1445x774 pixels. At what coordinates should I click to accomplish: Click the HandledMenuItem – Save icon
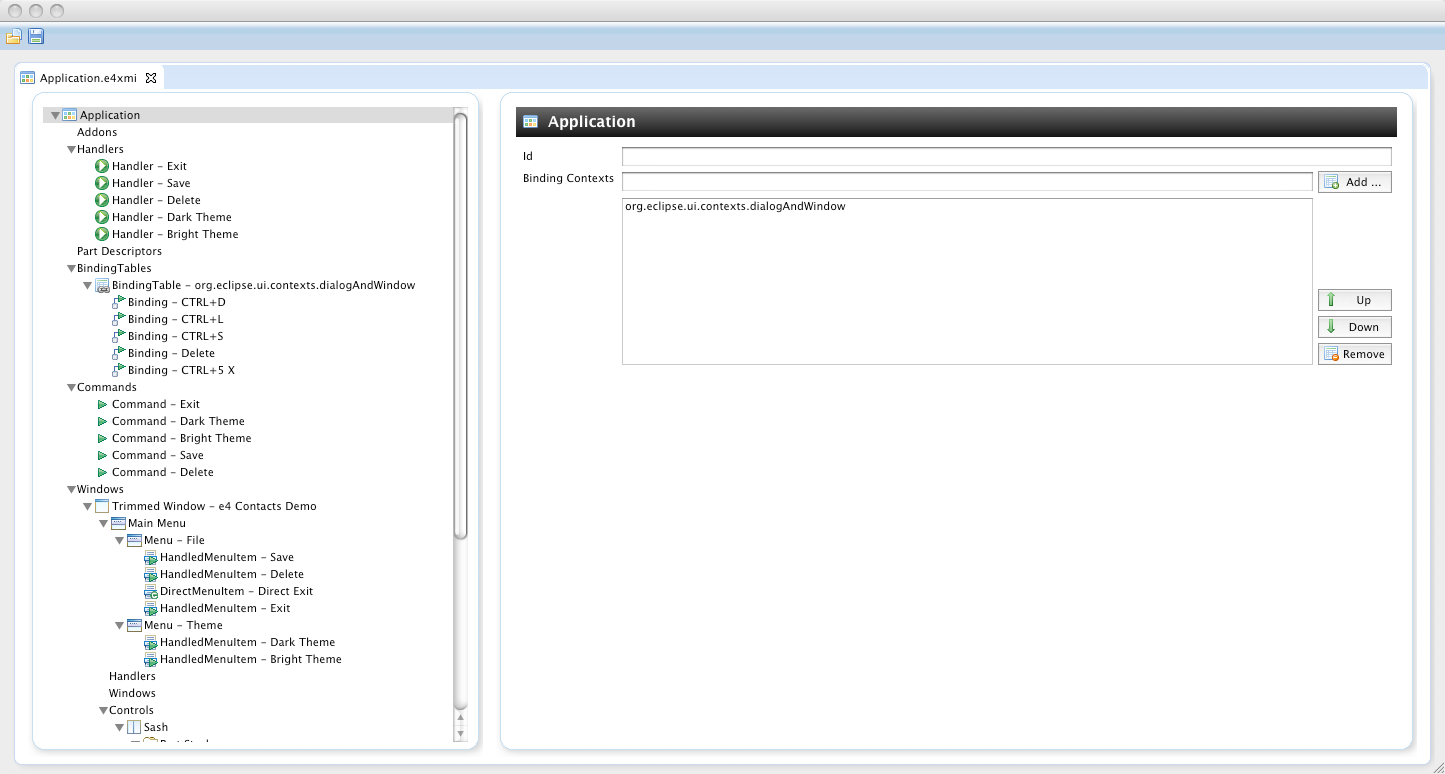(x=150, y=557)
